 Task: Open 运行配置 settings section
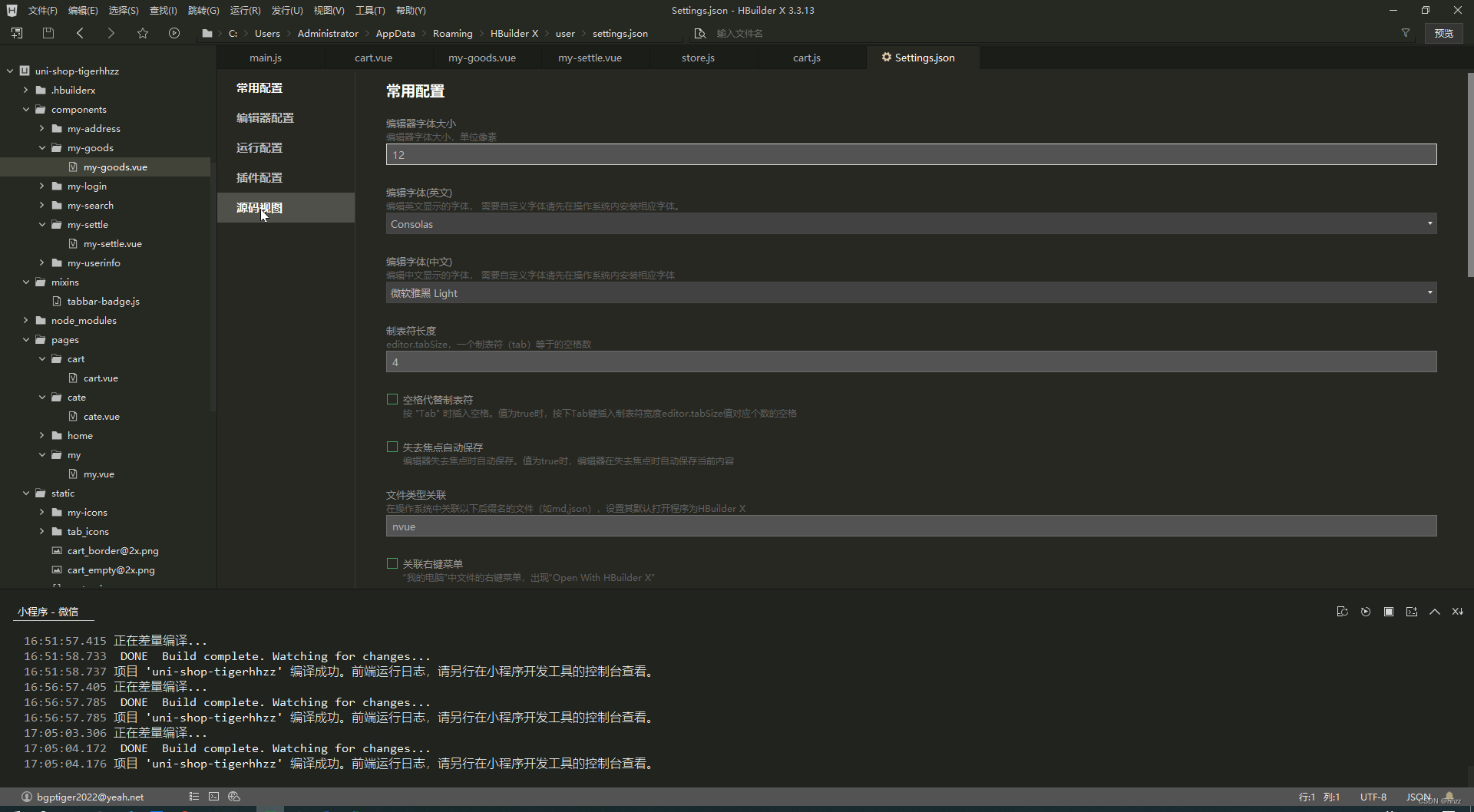(259, 147)
